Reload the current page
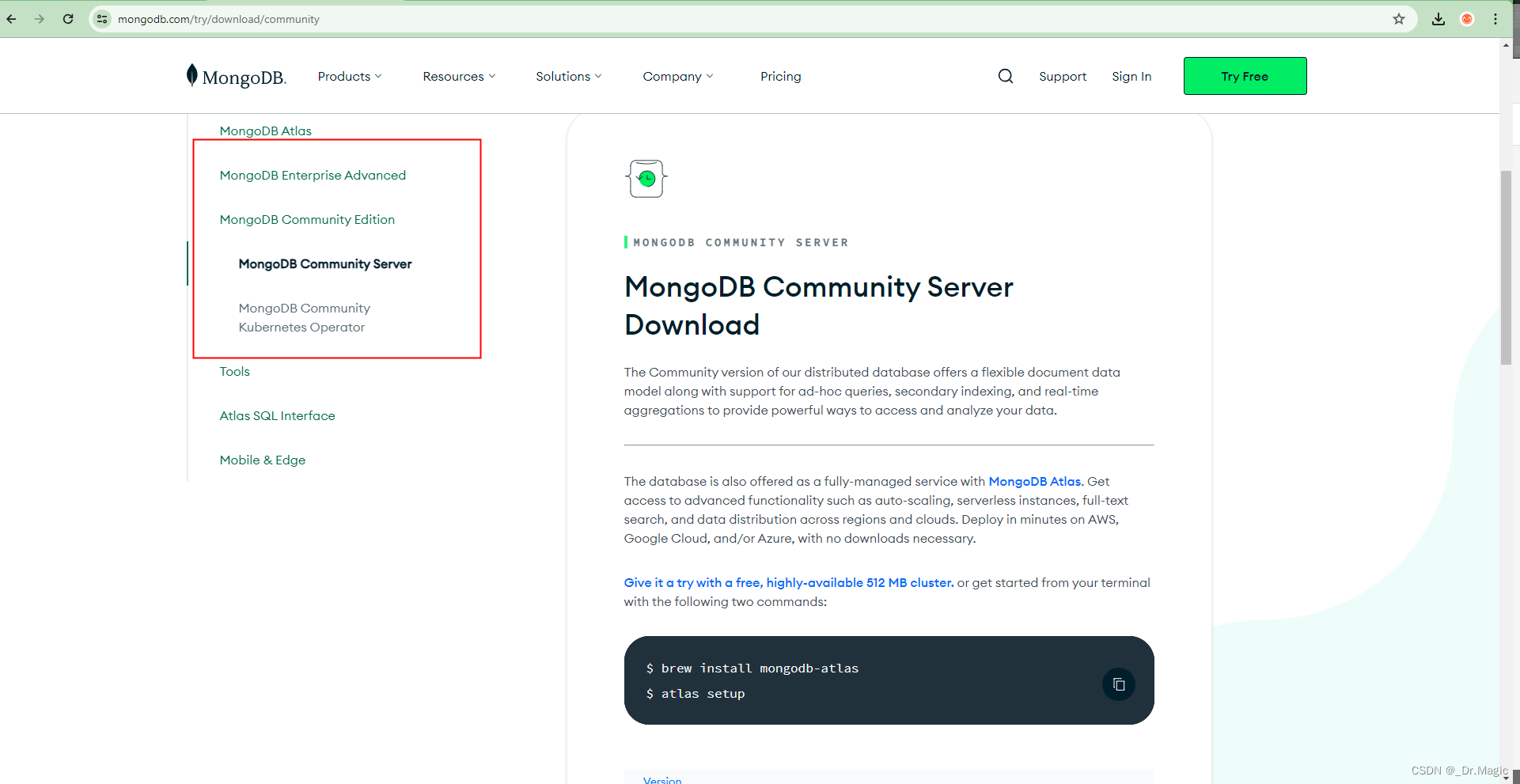This screenshot has width=1520, height=784. (x=68, y=18)
